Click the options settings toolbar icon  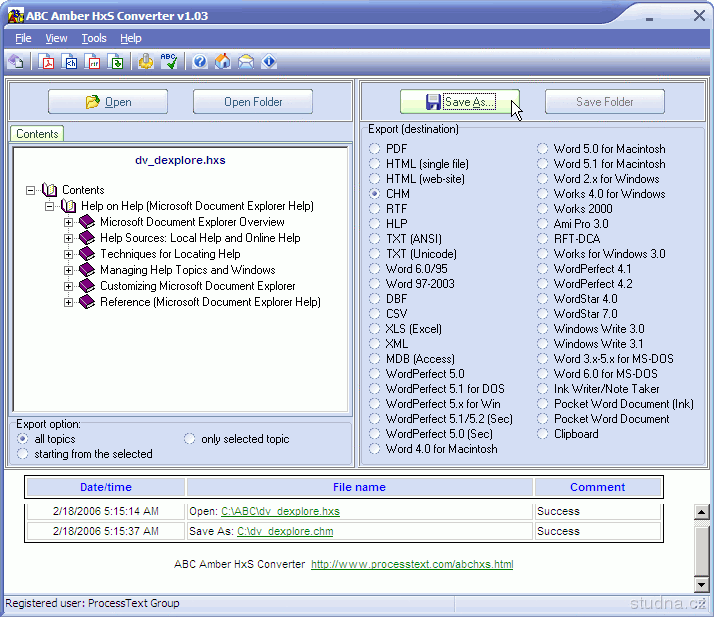146,62
